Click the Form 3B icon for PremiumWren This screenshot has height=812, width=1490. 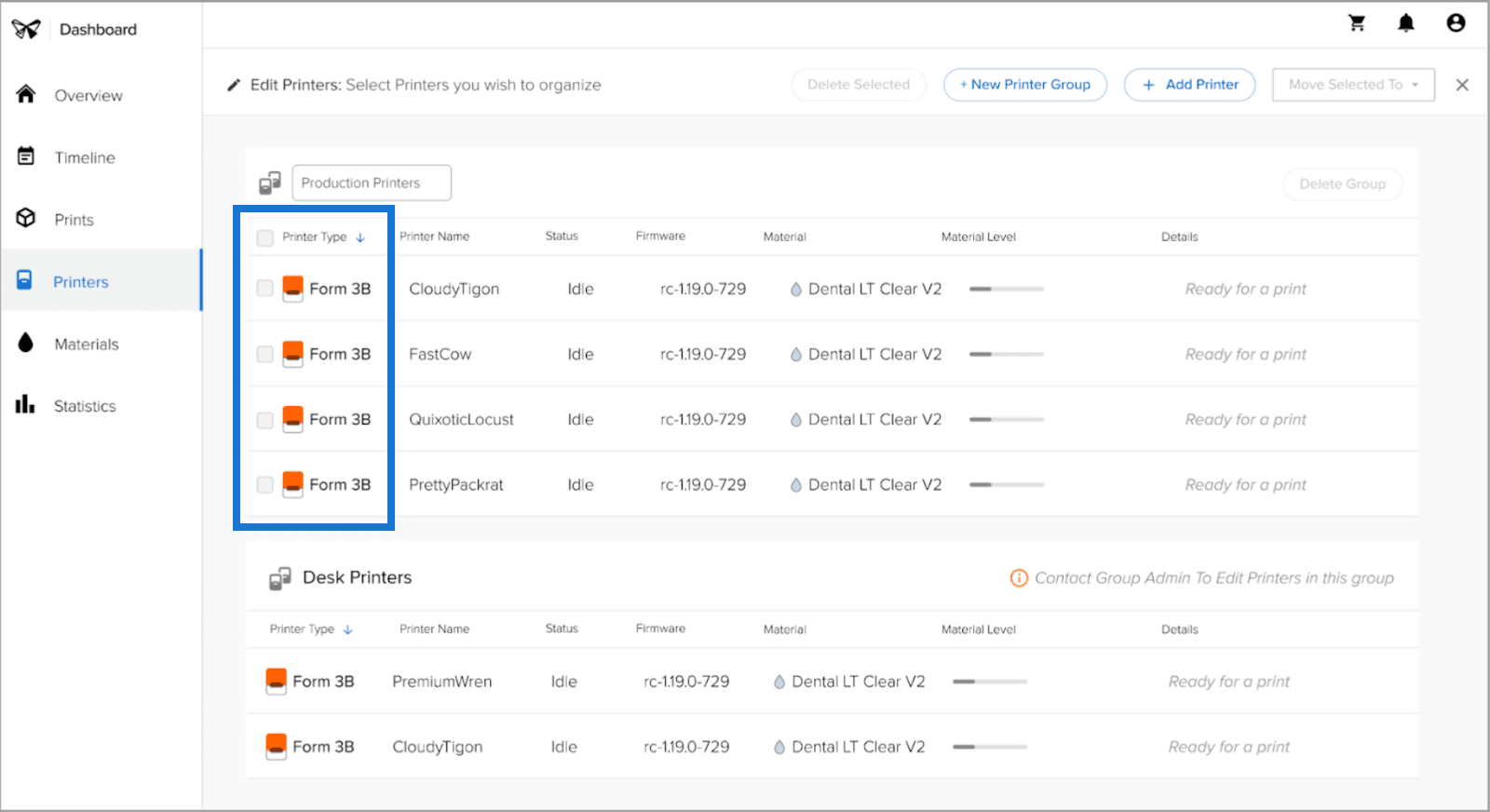276,682
